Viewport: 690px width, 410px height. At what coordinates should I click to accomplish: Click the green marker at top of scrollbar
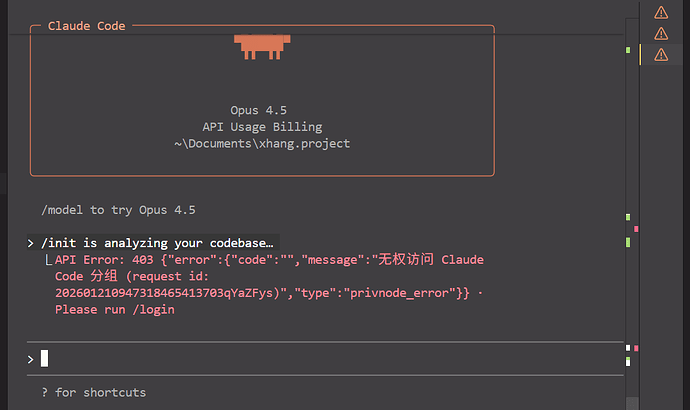627,50
